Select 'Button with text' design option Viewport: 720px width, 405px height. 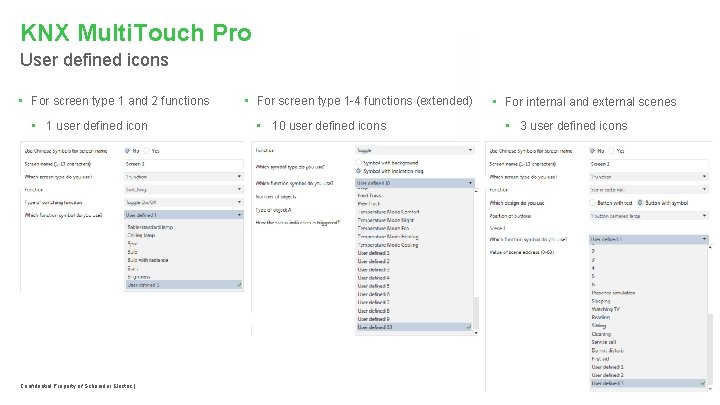pyautogui.click(x=592, y=202)
